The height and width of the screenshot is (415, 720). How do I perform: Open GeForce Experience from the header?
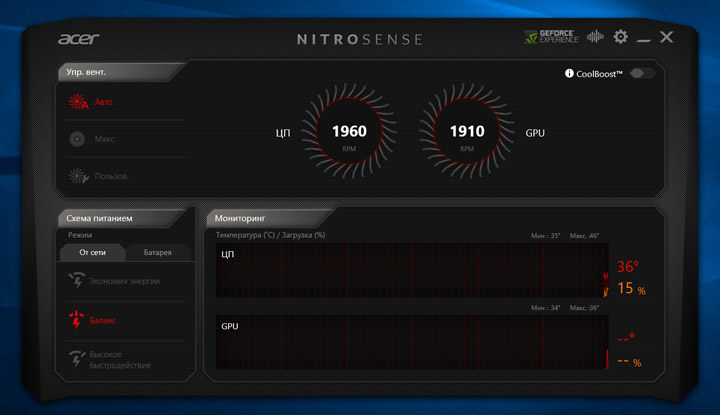point(550,37)
